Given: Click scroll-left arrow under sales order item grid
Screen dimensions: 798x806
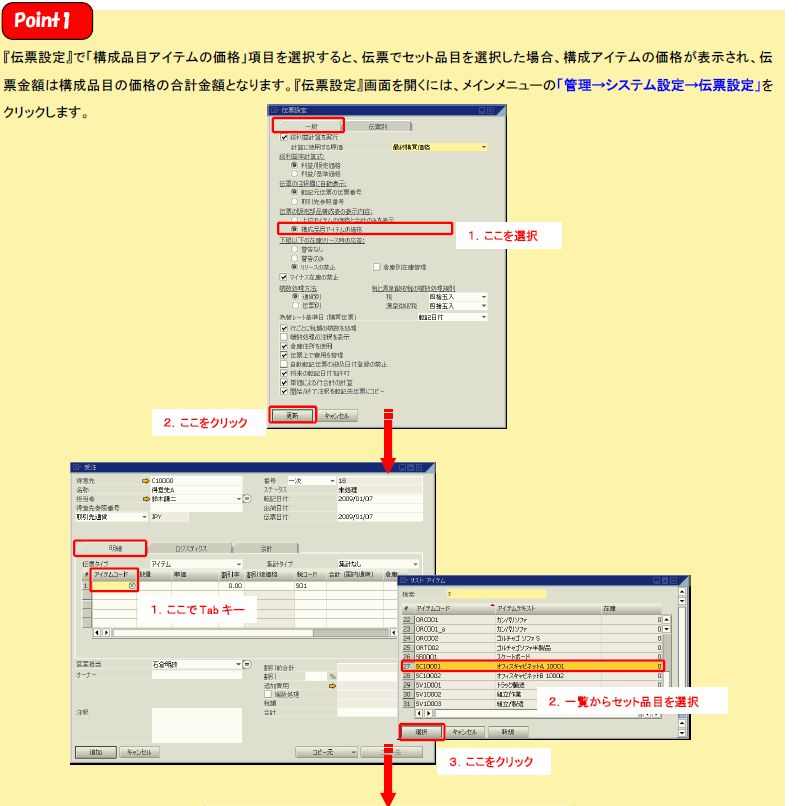Looking at the screenshot, I should pyautogui.click(x=97, y=632).
